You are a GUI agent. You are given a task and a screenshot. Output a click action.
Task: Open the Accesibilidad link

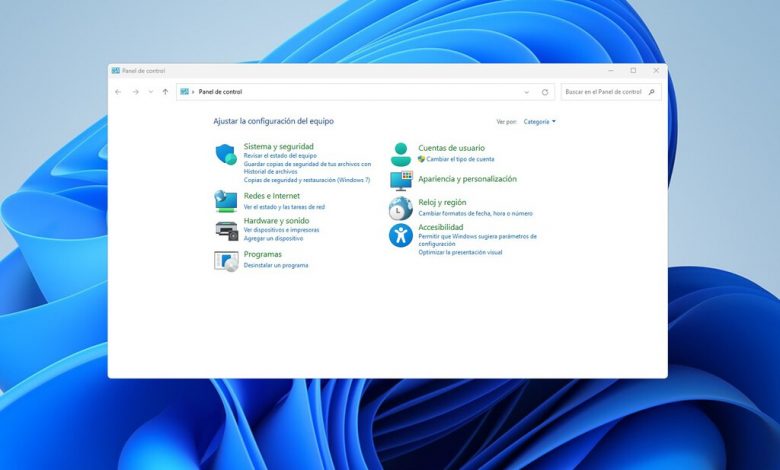coord(441,227)
